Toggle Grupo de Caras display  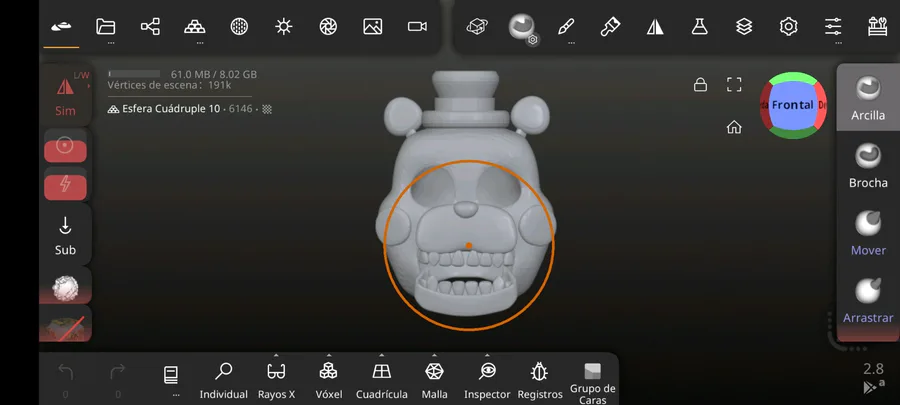592,383
